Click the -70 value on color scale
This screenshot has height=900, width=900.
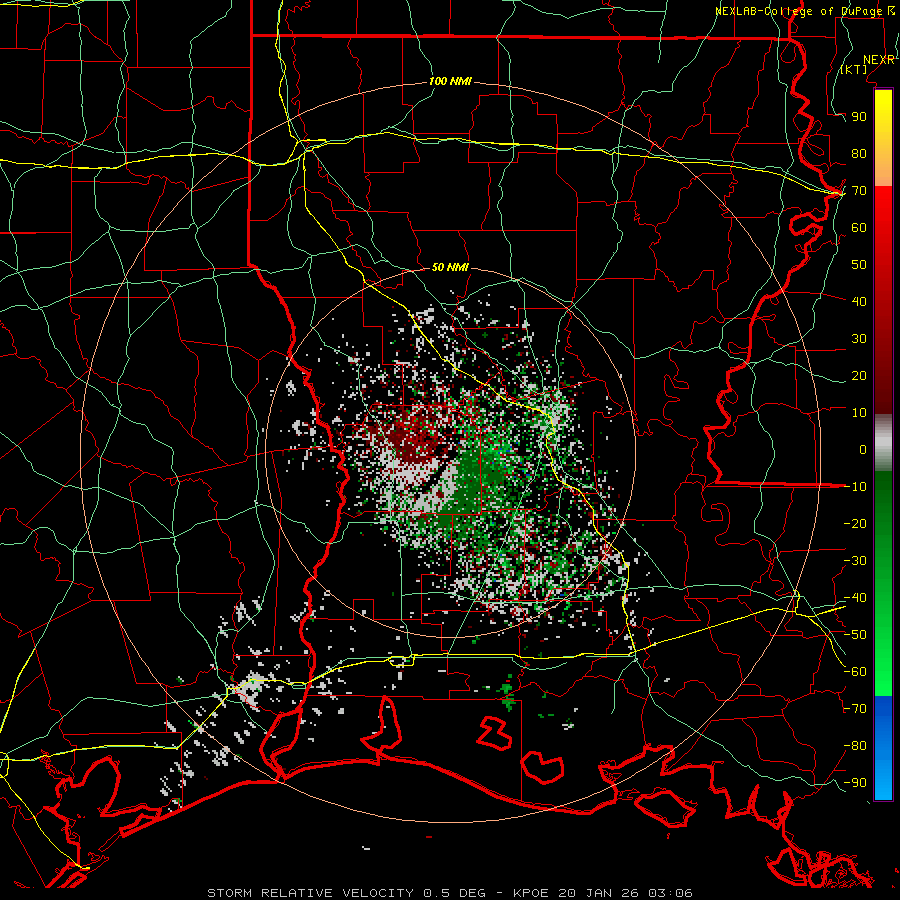pos(855,709)
